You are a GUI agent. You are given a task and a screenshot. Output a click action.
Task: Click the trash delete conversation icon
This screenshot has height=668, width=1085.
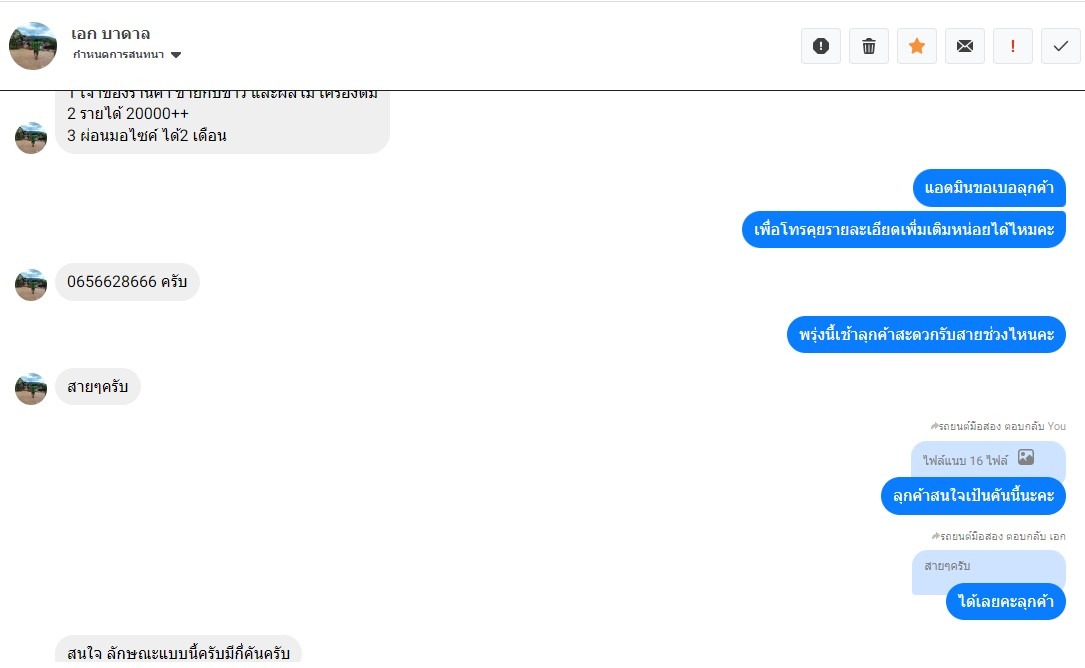coord(869,46)
